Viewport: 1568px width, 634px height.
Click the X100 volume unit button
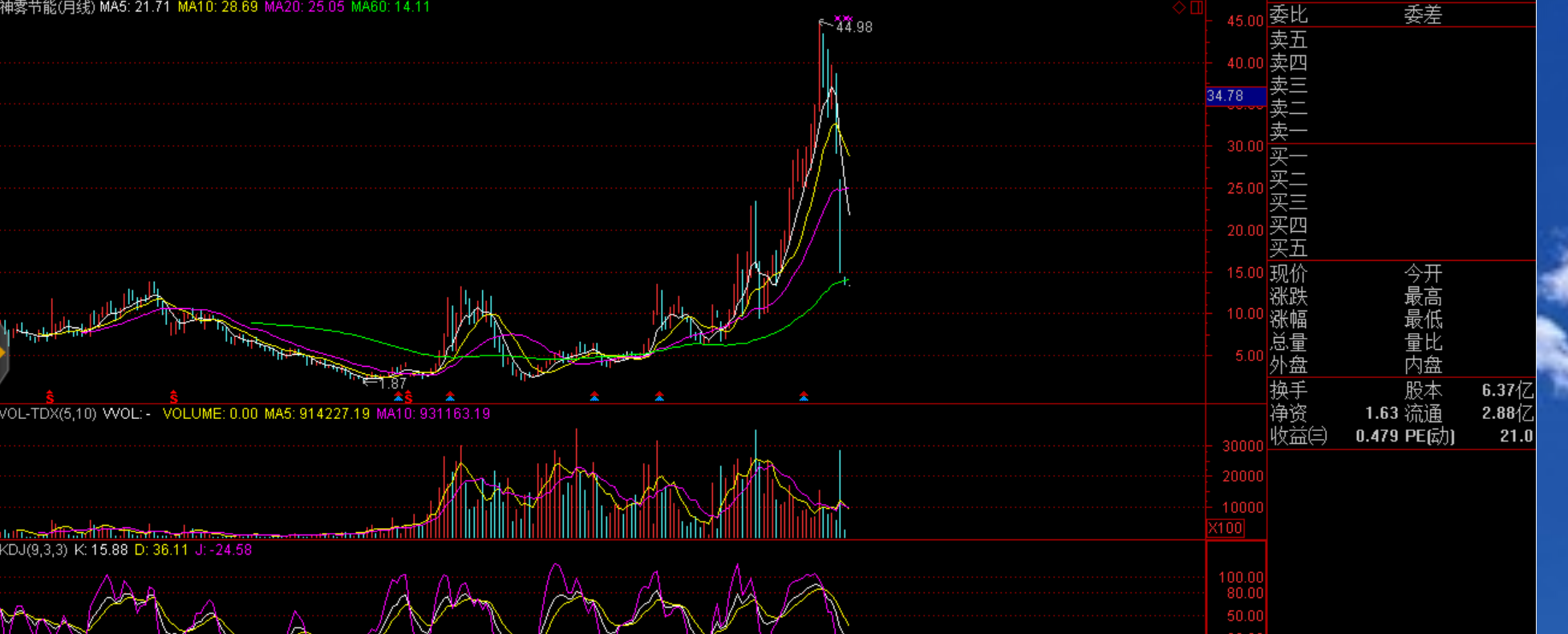pyautogui.click(x=1226, y=528)
